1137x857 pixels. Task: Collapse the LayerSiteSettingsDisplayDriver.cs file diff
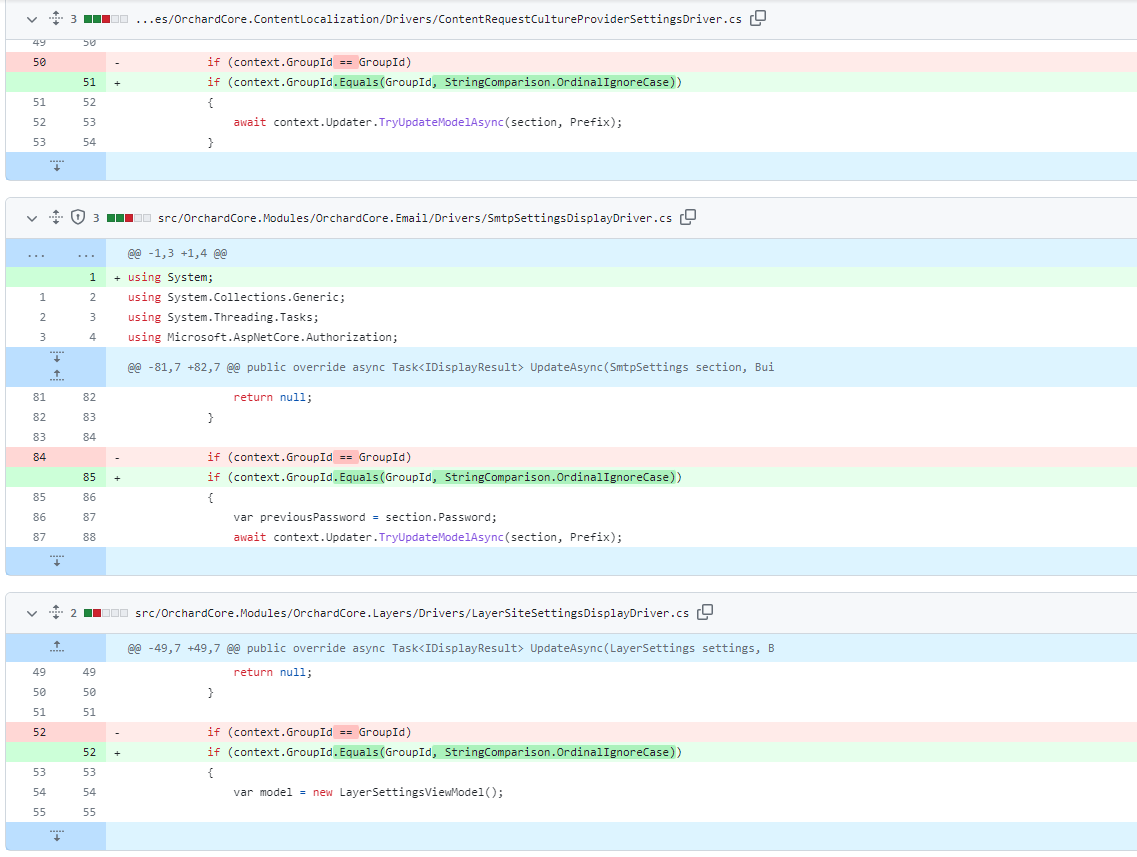pos(31,613)
